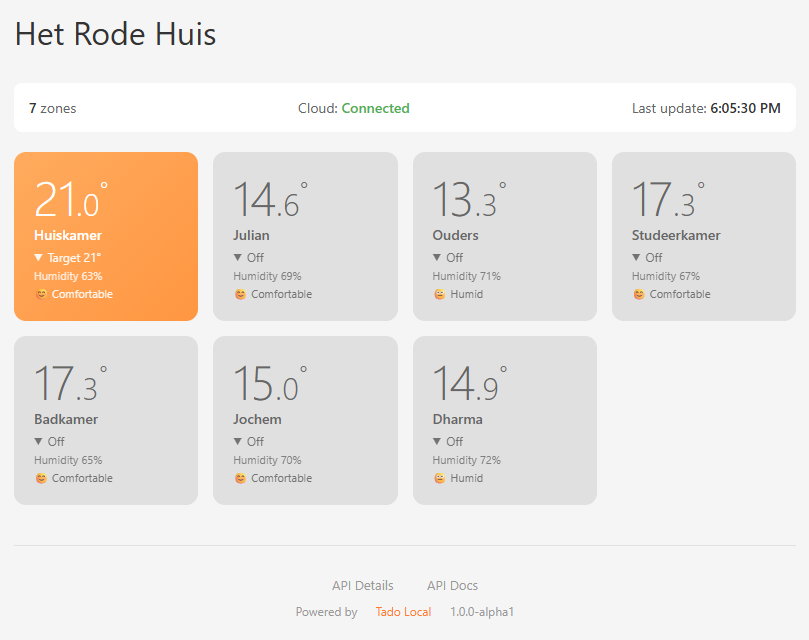Click the 14.6° temperature reading
The height and width of the screenshot is (640, 809).
(270, 199)
